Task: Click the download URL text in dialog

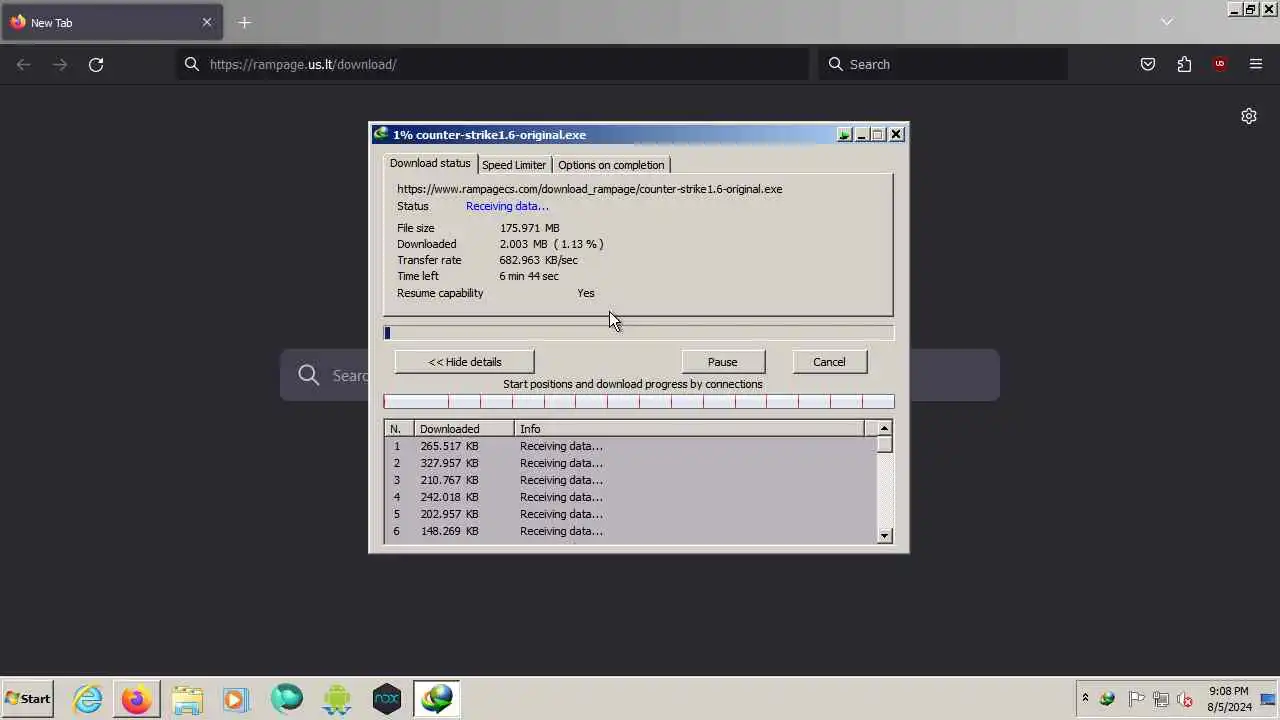Action: pos(590,189)
